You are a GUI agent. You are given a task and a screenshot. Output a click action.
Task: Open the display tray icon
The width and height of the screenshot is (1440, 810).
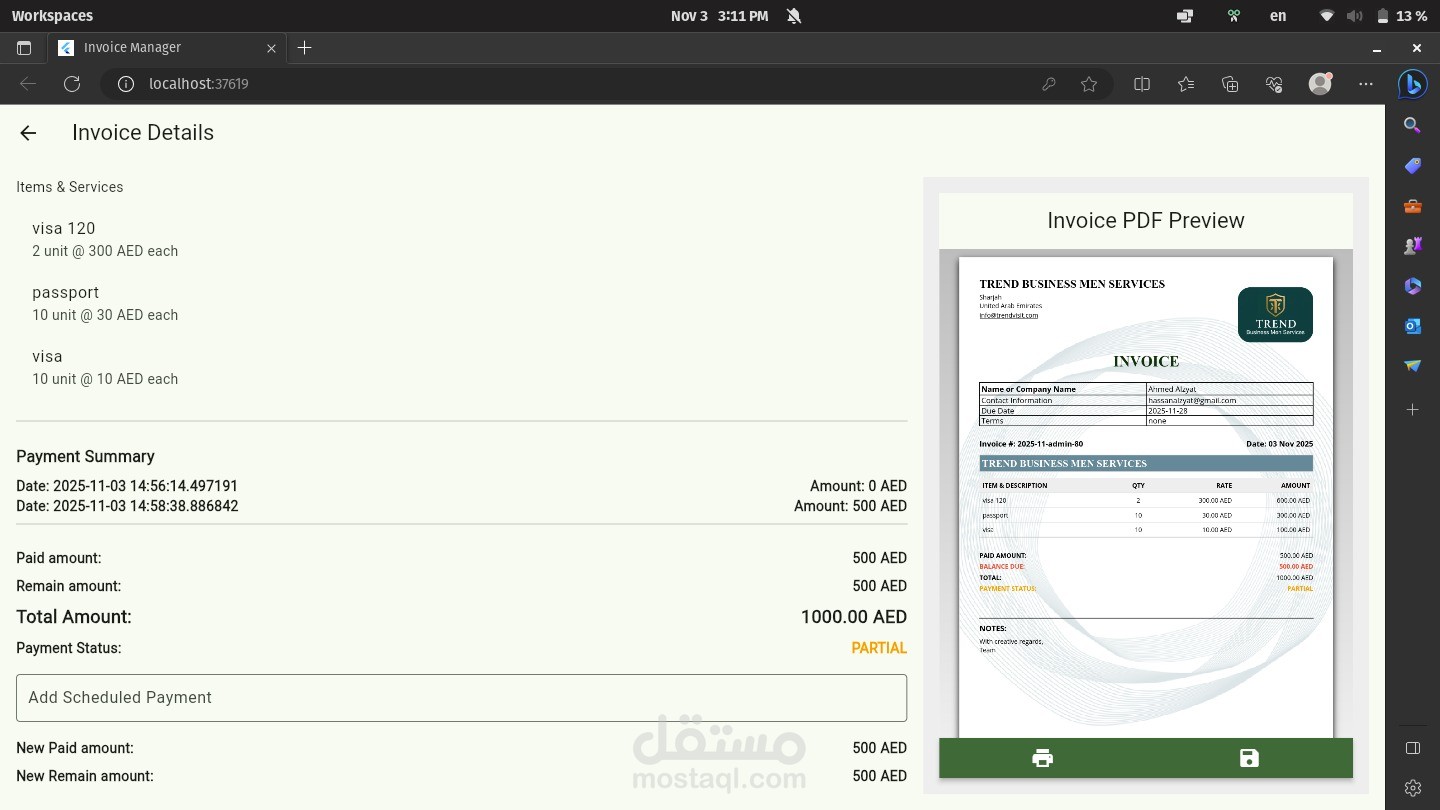pos(1185,16)
